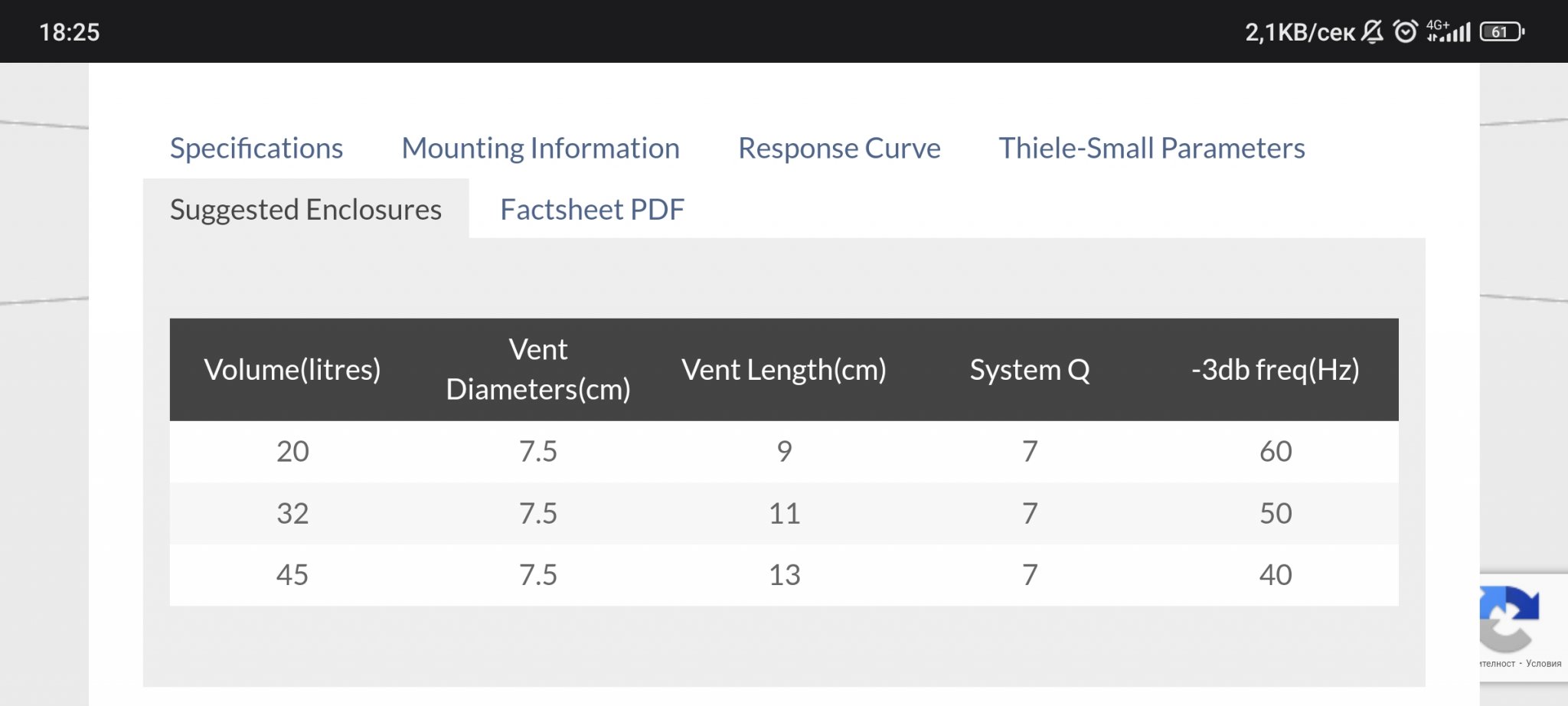Tap the network speed indicator
Viewport: 1568px width, 706px height.
click(x=1299, y=32)
